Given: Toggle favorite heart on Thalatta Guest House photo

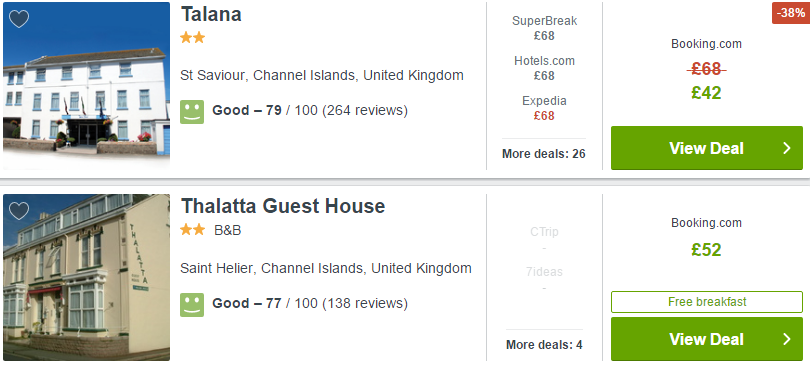Looking at the screenshot, I should pyautogui.click(x=19, y=211).
